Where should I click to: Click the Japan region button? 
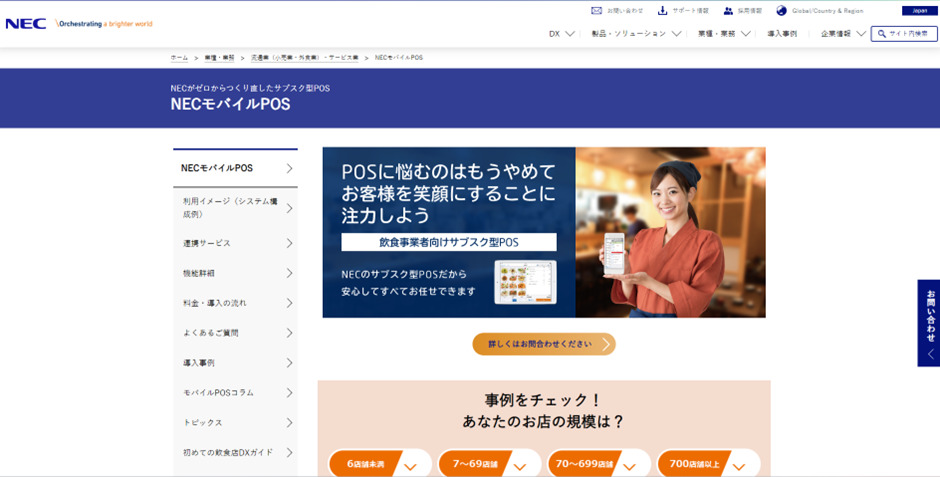[920, 11]
